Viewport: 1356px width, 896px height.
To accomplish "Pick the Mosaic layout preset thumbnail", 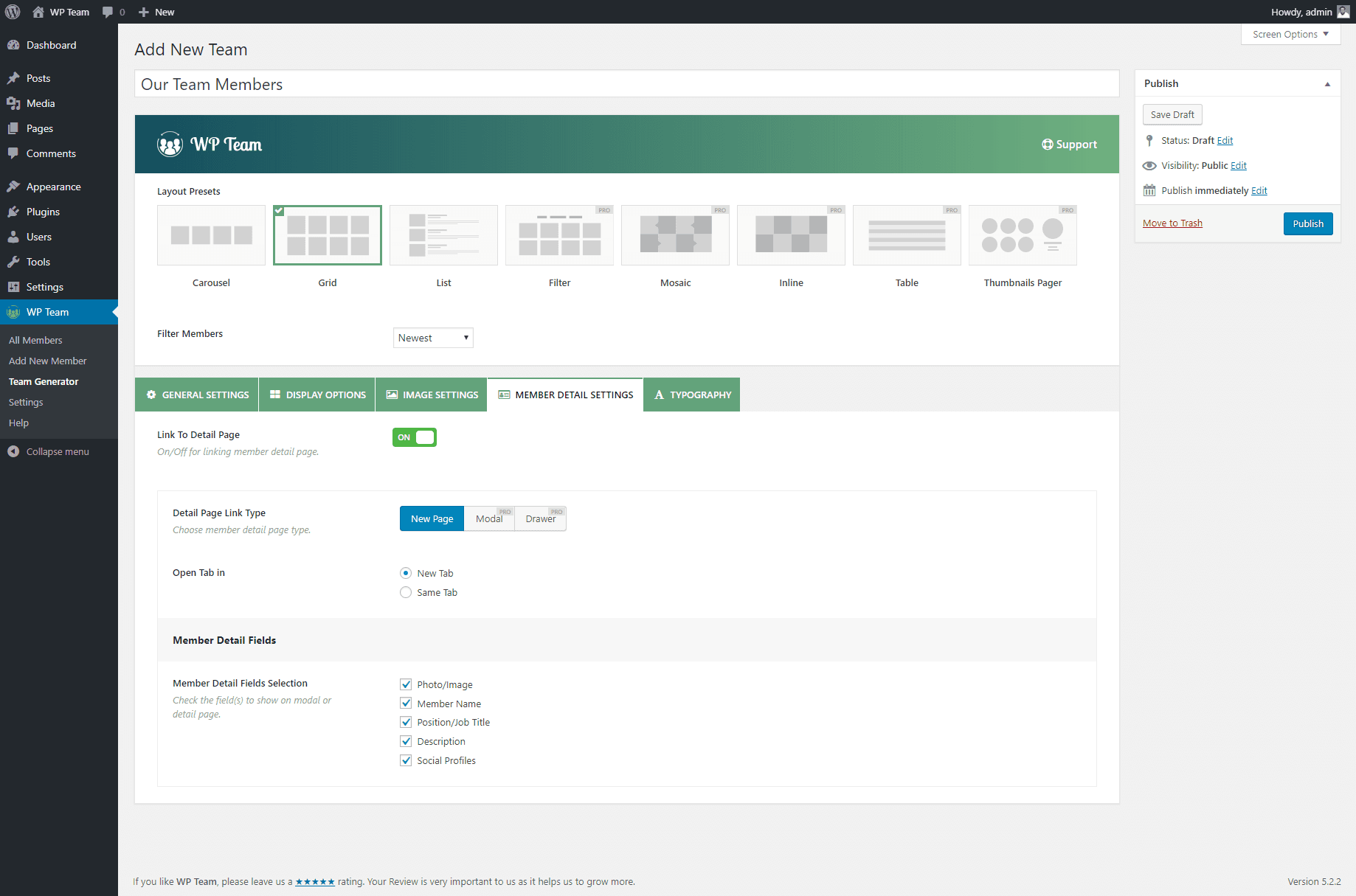I will 675,235.
